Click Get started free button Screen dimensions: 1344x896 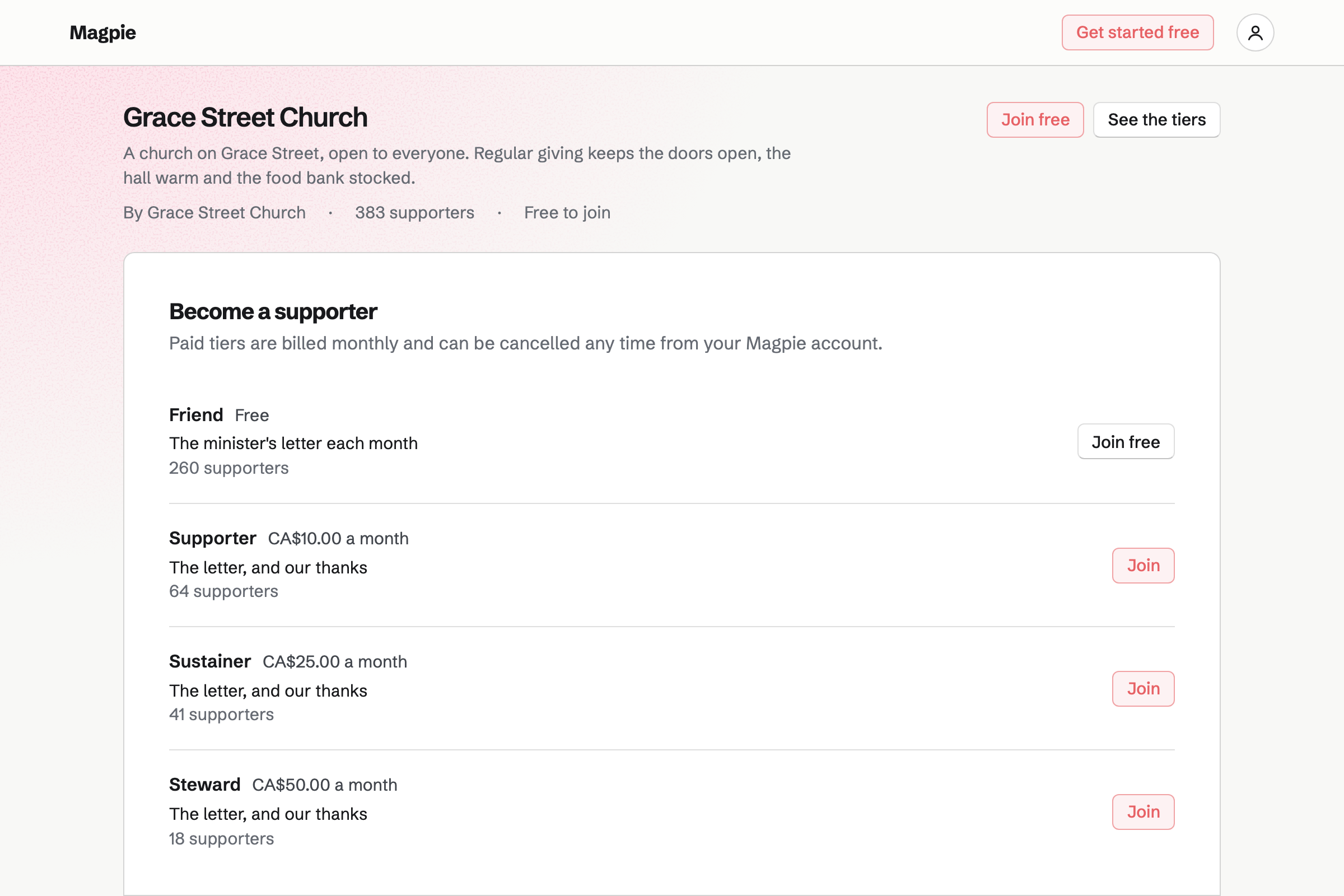click(x=1137, y=32)
